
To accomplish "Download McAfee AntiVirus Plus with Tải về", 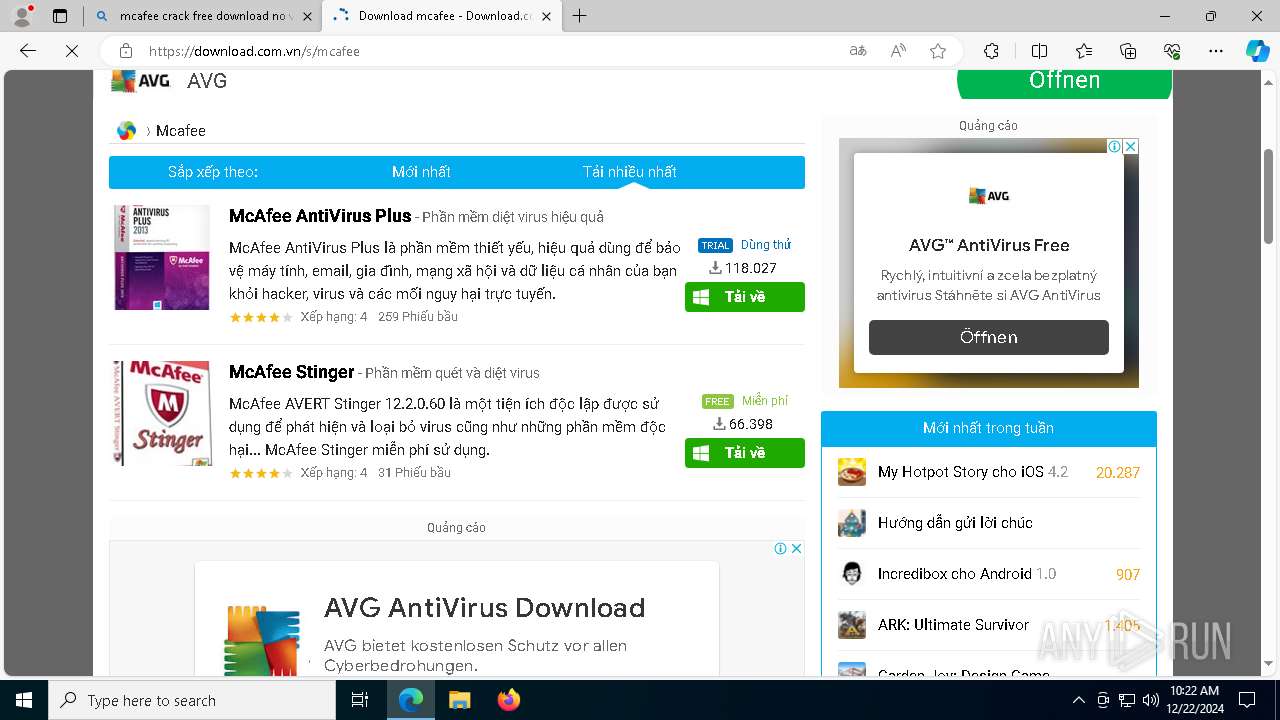I will coord(745,297).
